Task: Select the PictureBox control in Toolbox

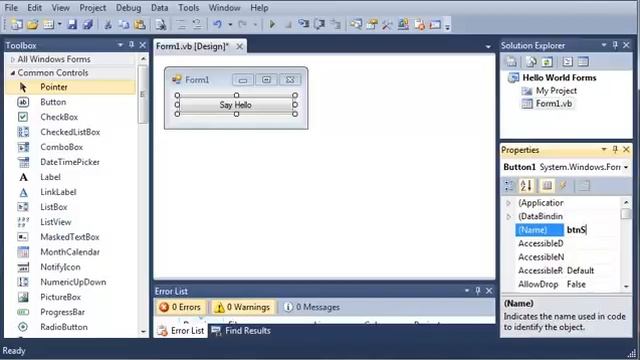Action: [60, 297]
